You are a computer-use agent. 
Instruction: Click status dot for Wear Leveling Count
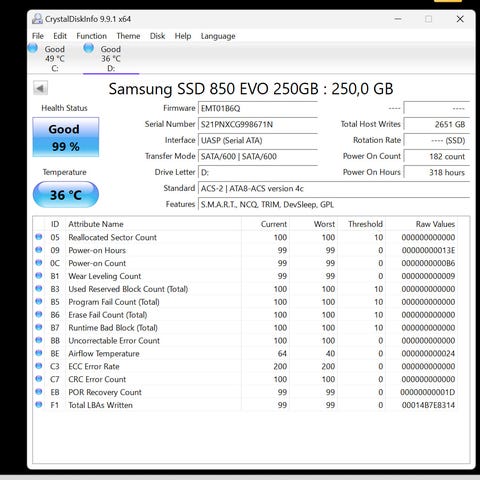pos(39,276)
